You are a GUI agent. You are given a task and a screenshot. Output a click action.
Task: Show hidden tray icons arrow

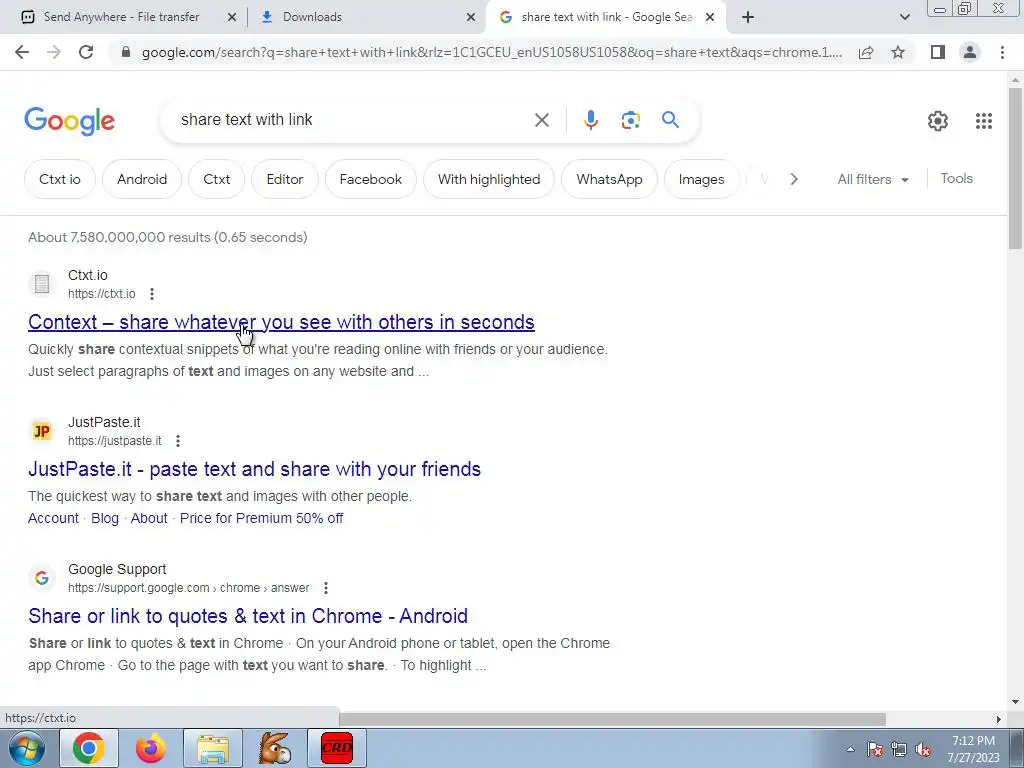pyautogui.click(x=850, y=750)
